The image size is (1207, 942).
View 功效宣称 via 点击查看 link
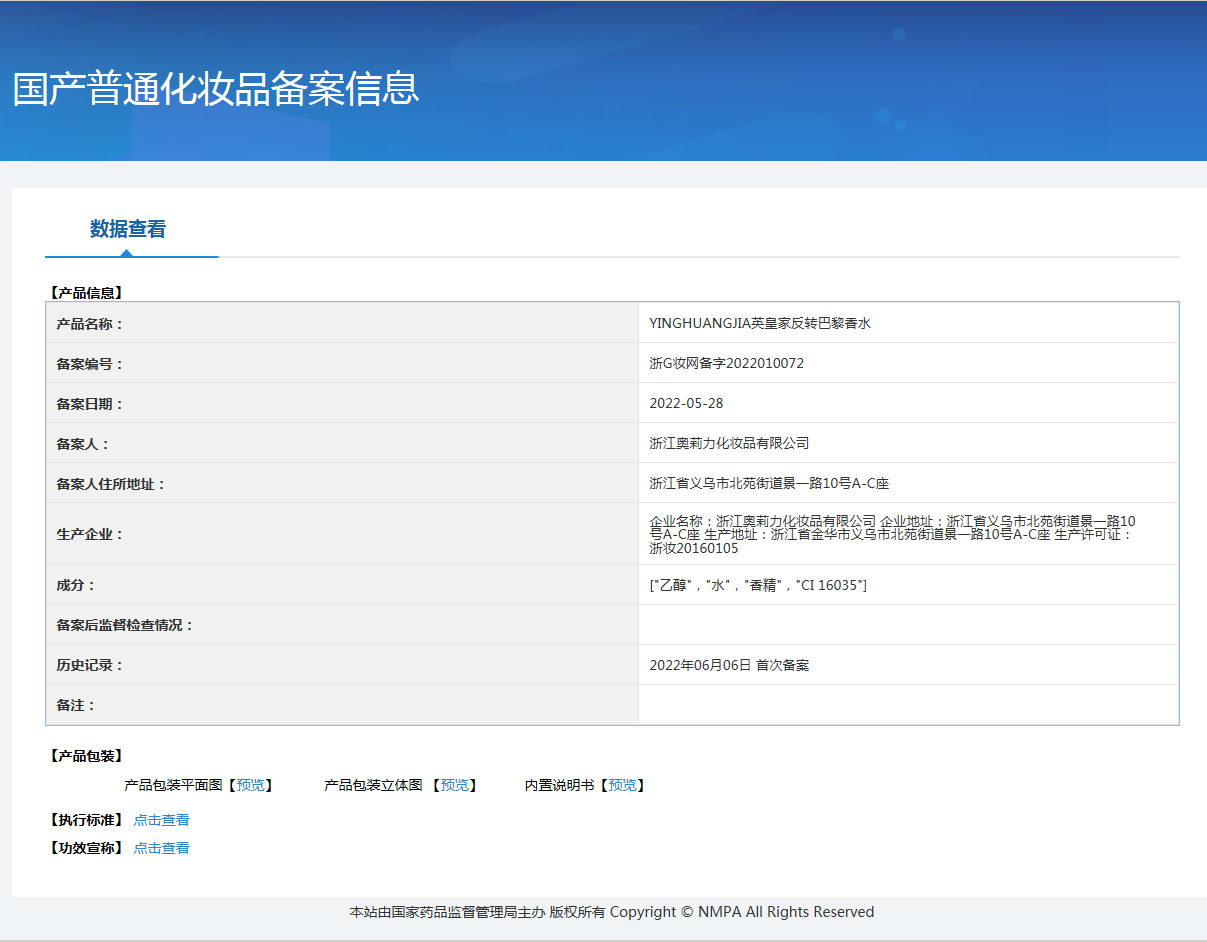pyautogui.click(x=161, y=848)
